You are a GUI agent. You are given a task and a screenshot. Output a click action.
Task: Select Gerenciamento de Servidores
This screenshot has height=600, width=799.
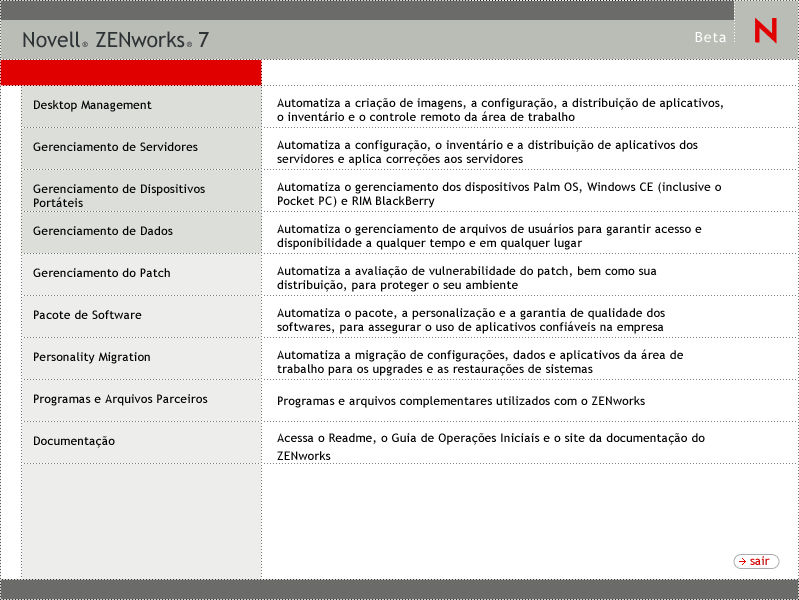tap(142, 148)
